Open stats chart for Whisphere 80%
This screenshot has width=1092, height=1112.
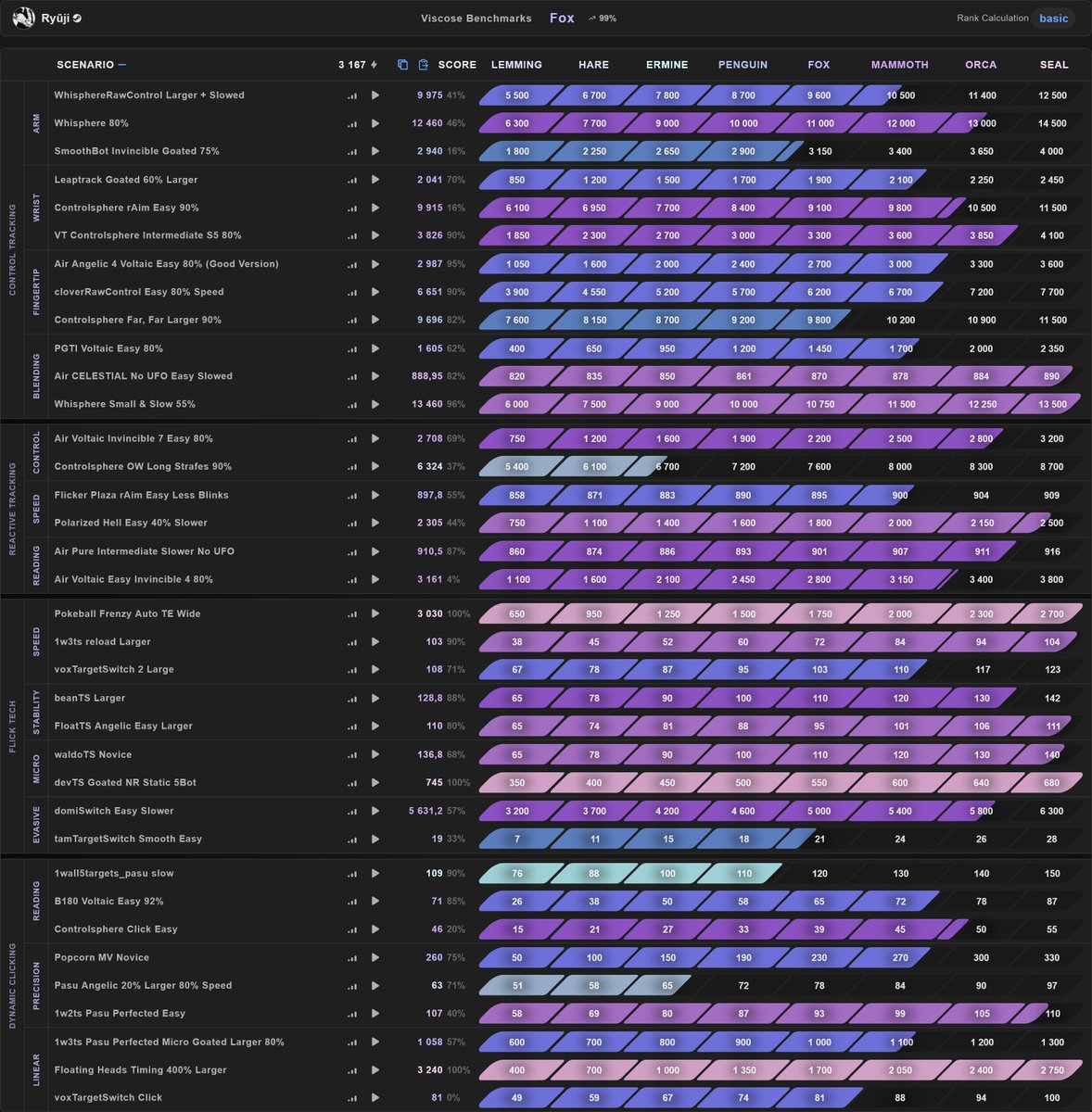(352, 123)
